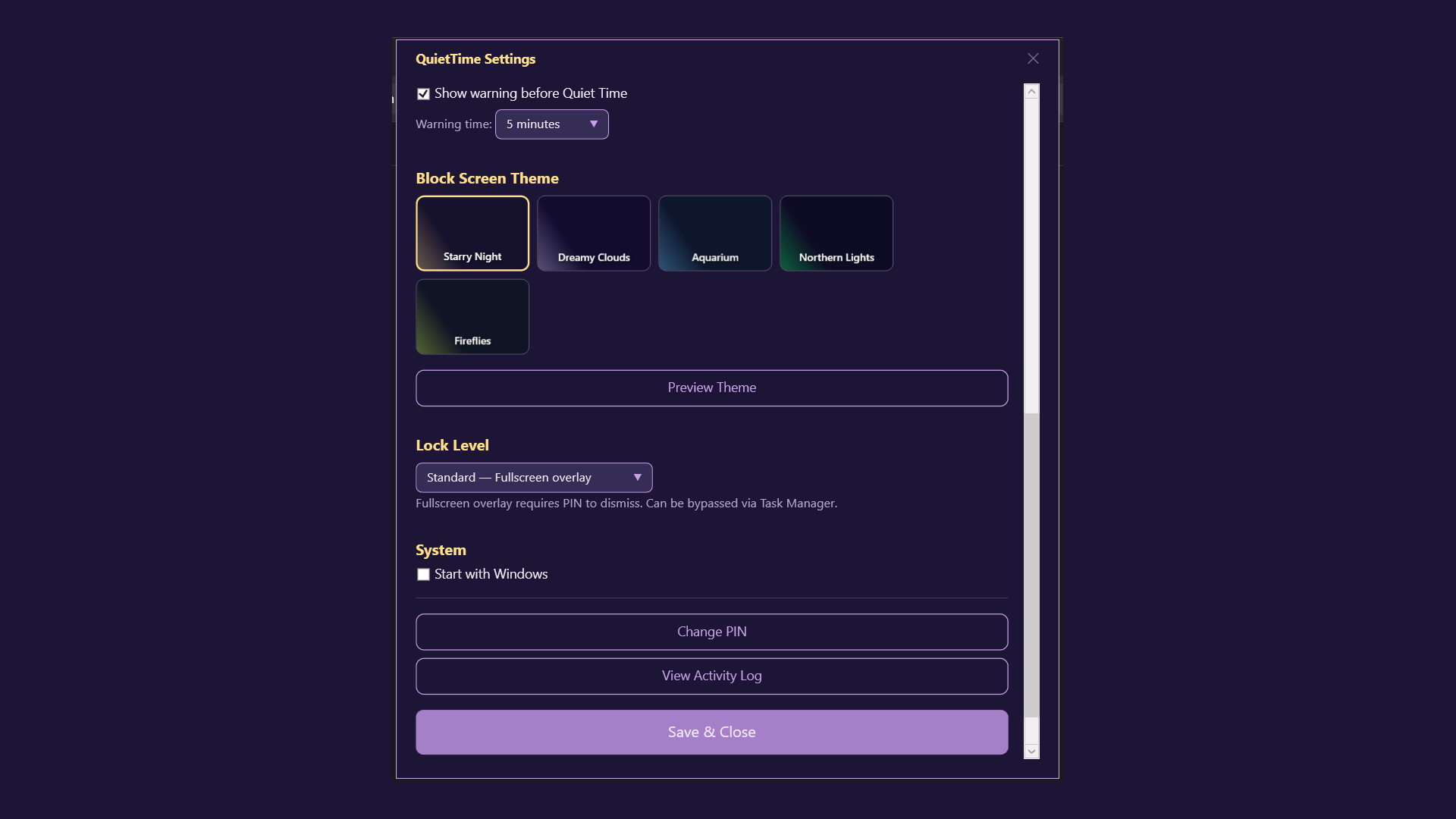Screen dimensions: 1456x819
Task: Click the scrollbar down arrow
Action: (x=1031, y=751)
